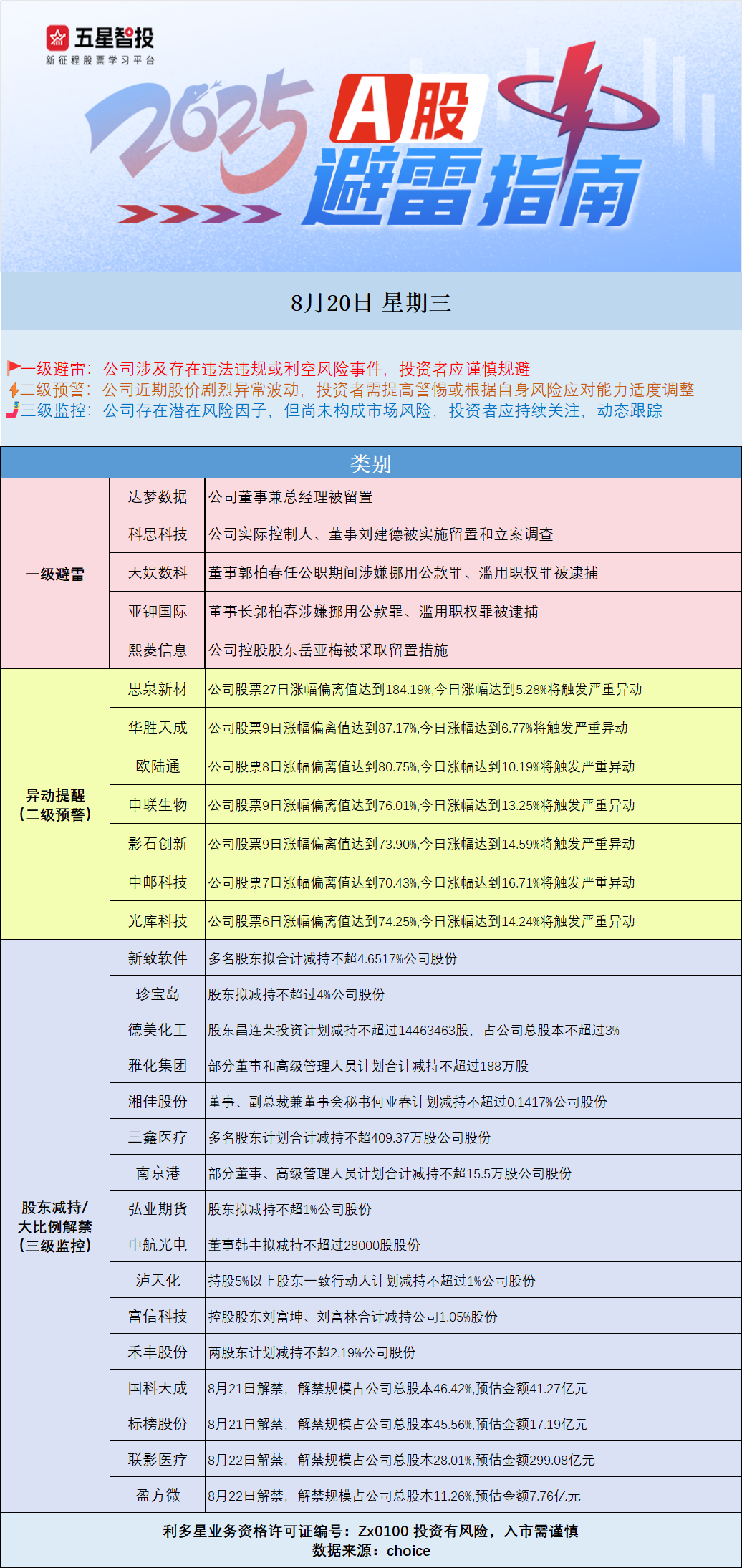Click the 禾丰股份 stock name

click(158, 1352)
